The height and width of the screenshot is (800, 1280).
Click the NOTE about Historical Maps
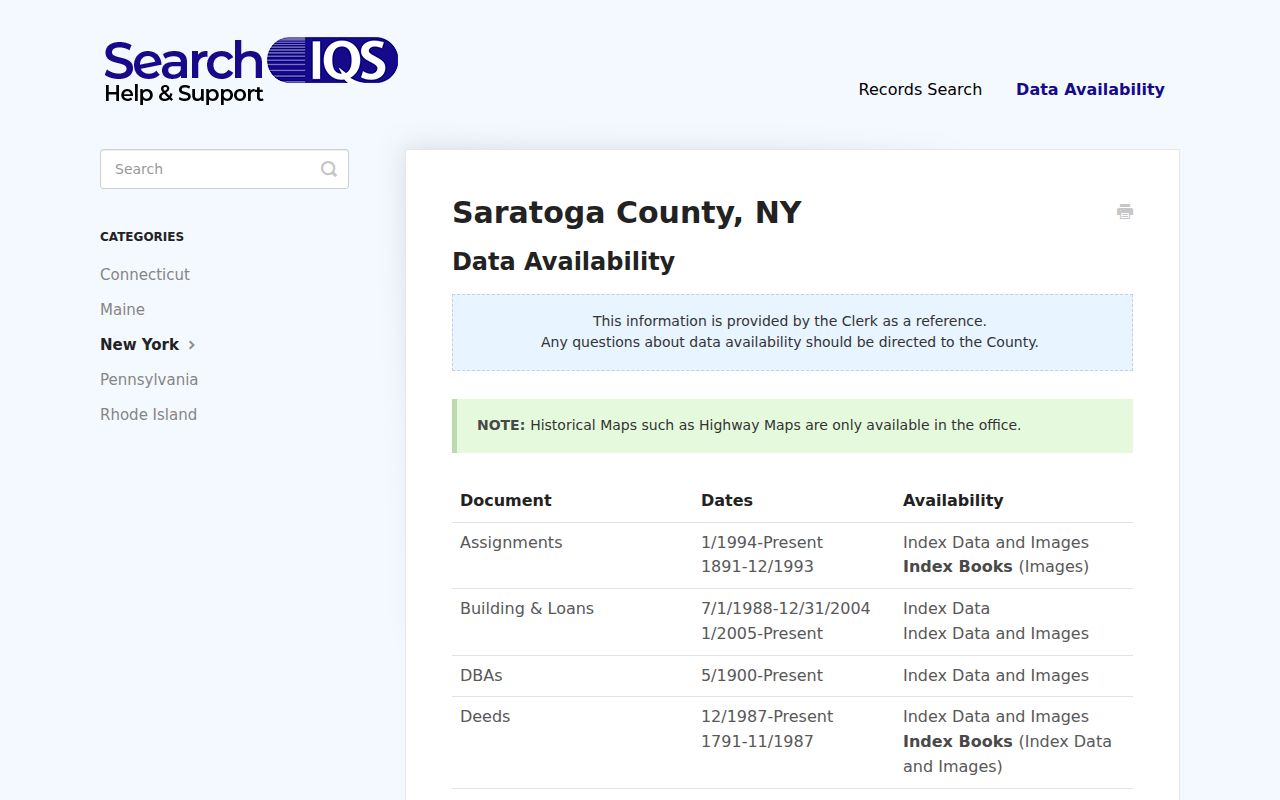[x=792, y=425]
